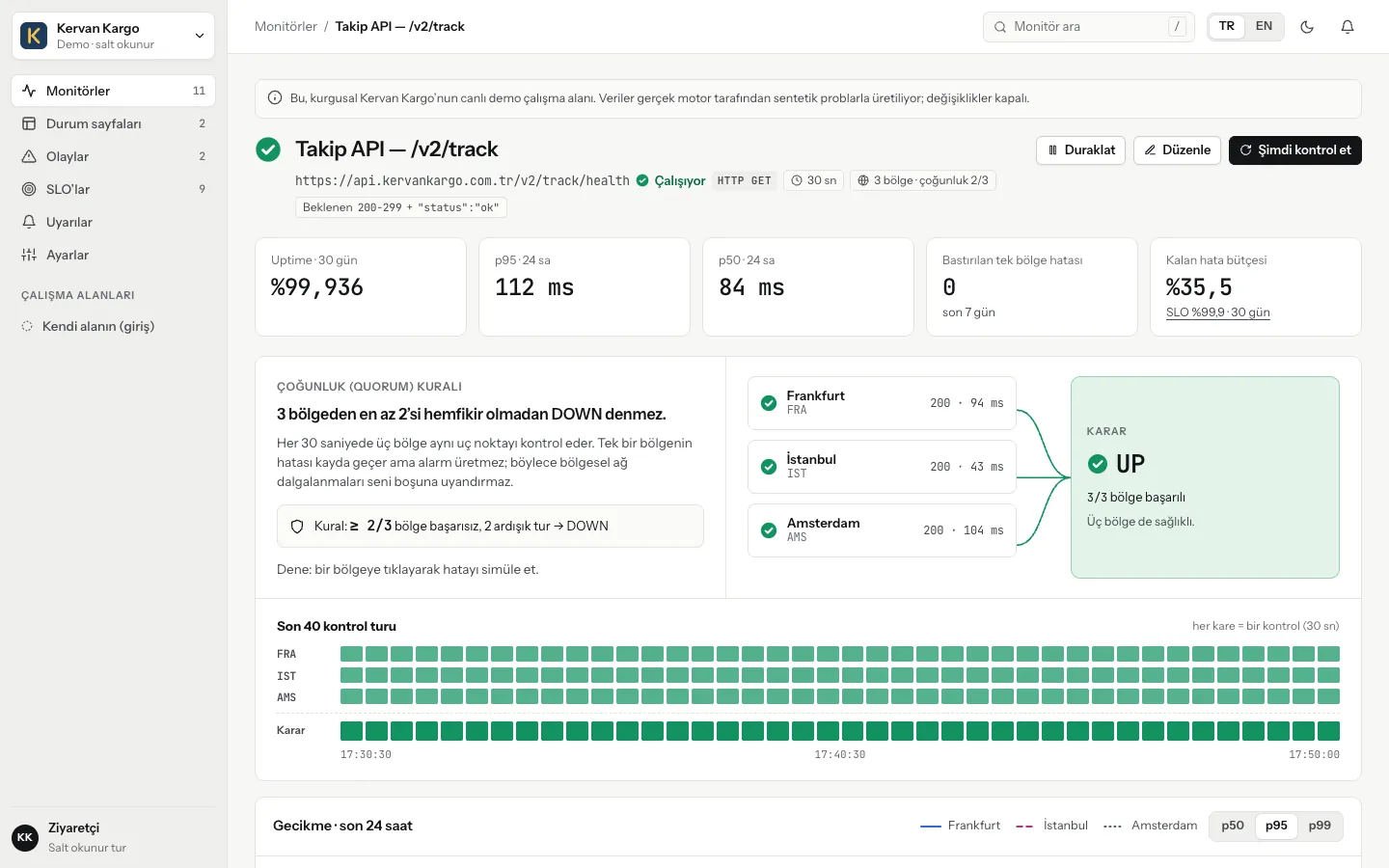The image size is (1389, 868).
Task: Click the green status check beside title
Action: (x=268, y=149)
